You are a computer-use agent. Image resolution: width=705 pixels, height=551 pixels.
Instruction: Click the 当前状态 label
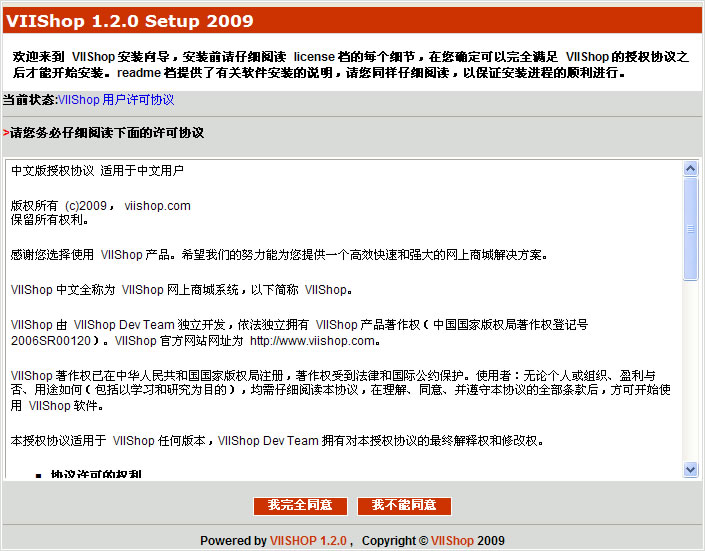pyautogui.click(x=29, y=99)
